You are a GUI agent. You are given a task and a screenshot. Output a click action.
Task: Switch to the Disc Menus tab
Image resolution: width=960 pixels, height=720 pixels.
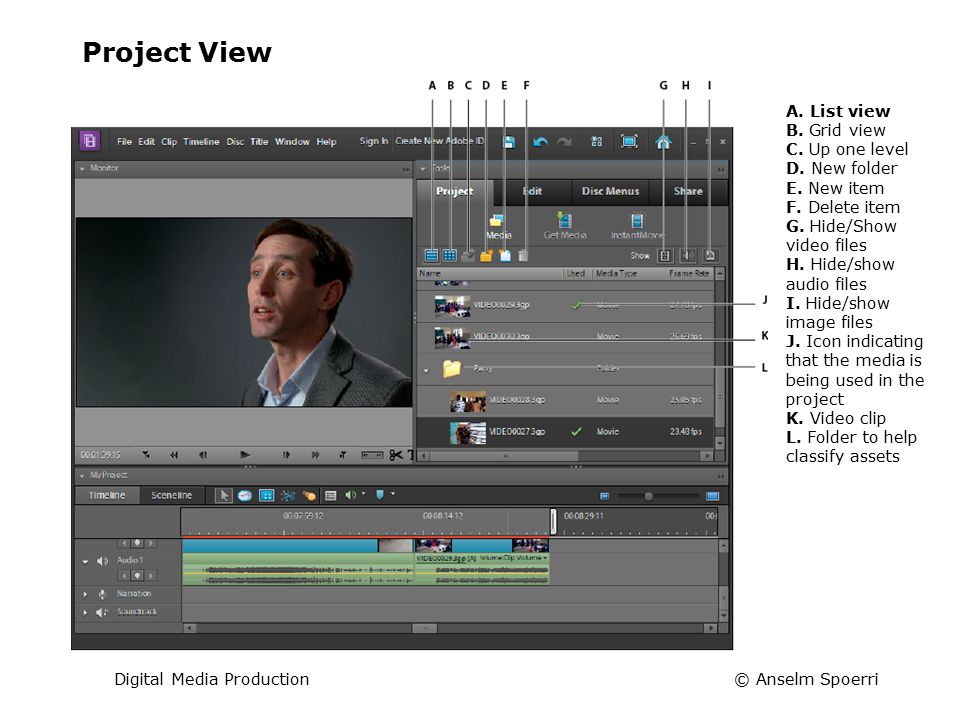point(610,191)
